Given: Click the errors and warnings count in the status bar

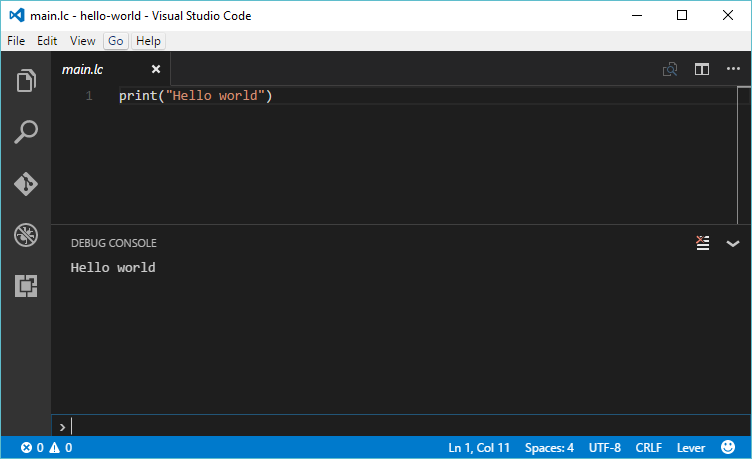Looking at the screenshot, I should [x=46, y=448].
